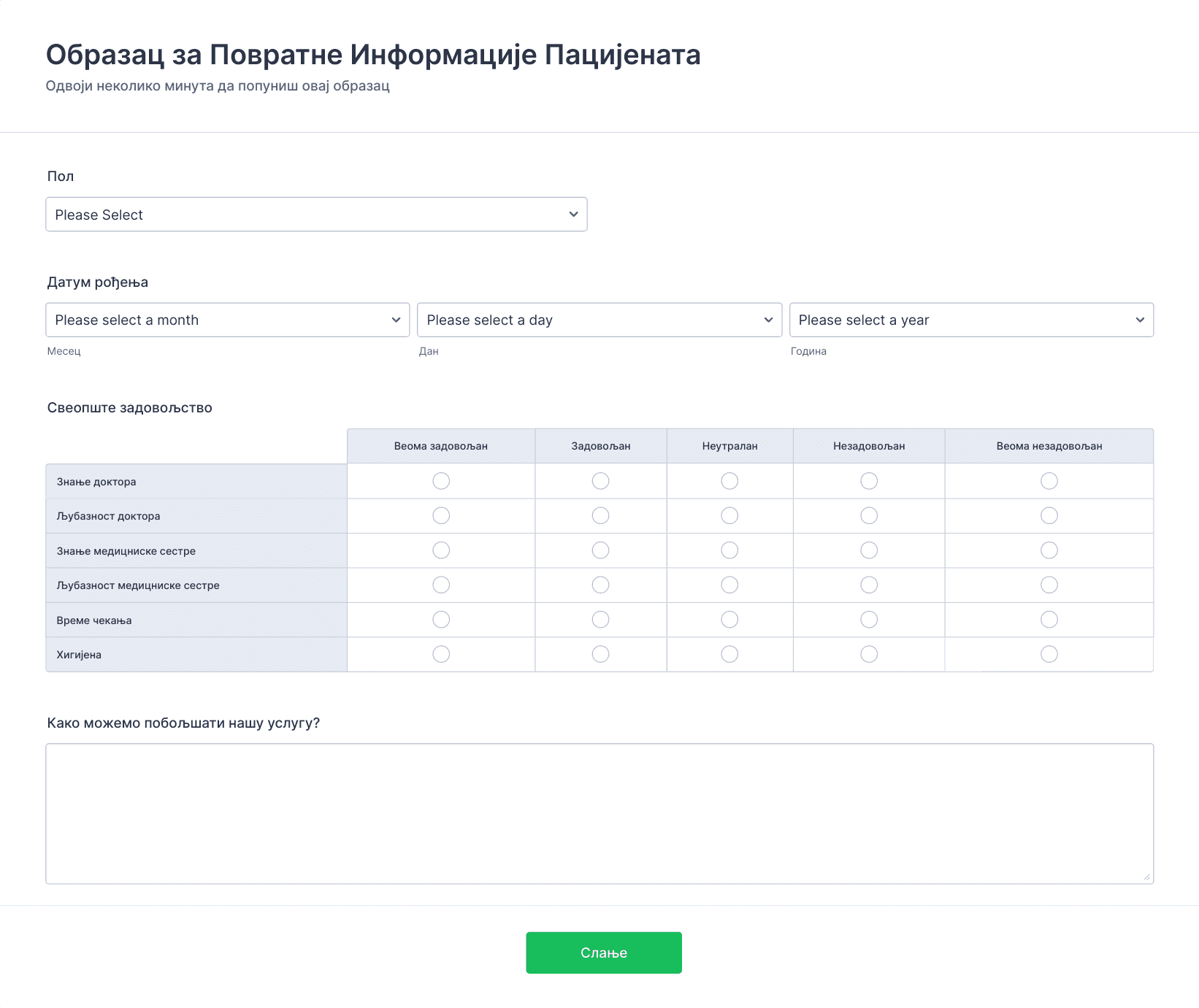This screenshot has width=1199, height=1008.
Task: Select Веома незадовољан for Љубазност доктора
Action: click(x=1049, y=515)
